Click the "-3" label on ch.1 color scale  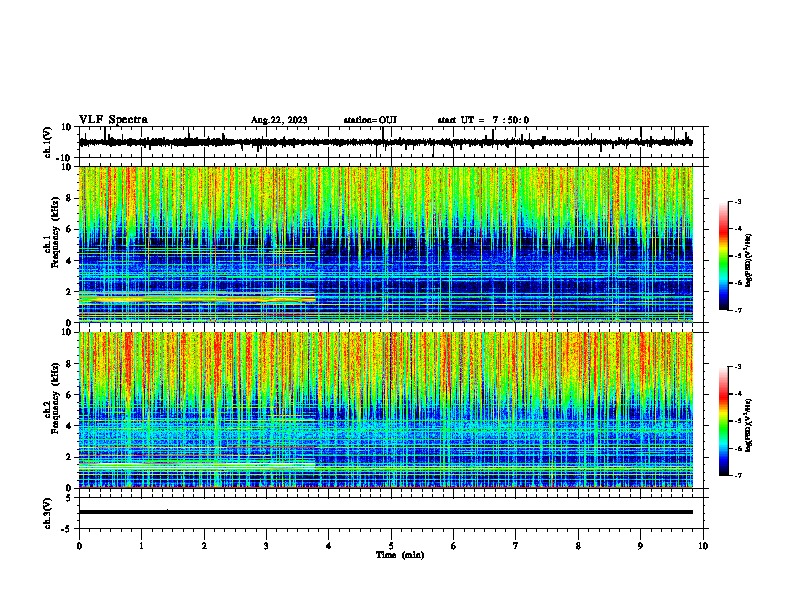(x=737, y=201)
